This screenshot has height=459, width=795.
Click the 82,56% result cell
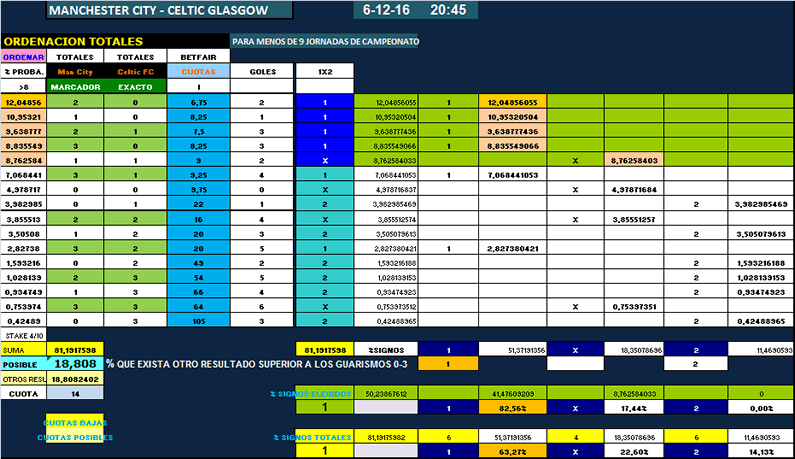[512, 408]
